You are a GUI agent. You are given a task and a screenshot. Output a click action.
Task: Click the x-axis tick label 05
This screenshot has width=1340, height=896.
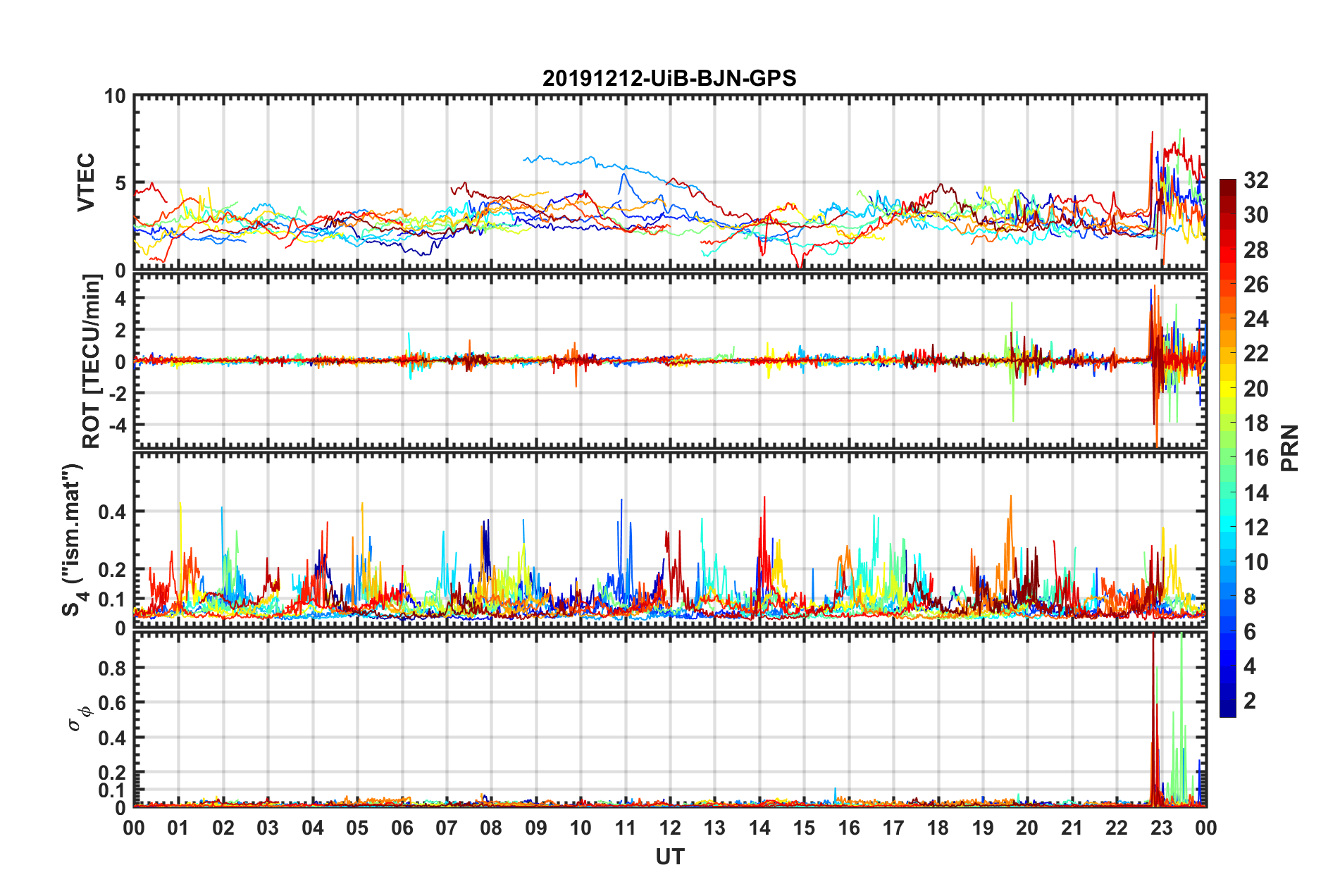click(x=357, y=828)
